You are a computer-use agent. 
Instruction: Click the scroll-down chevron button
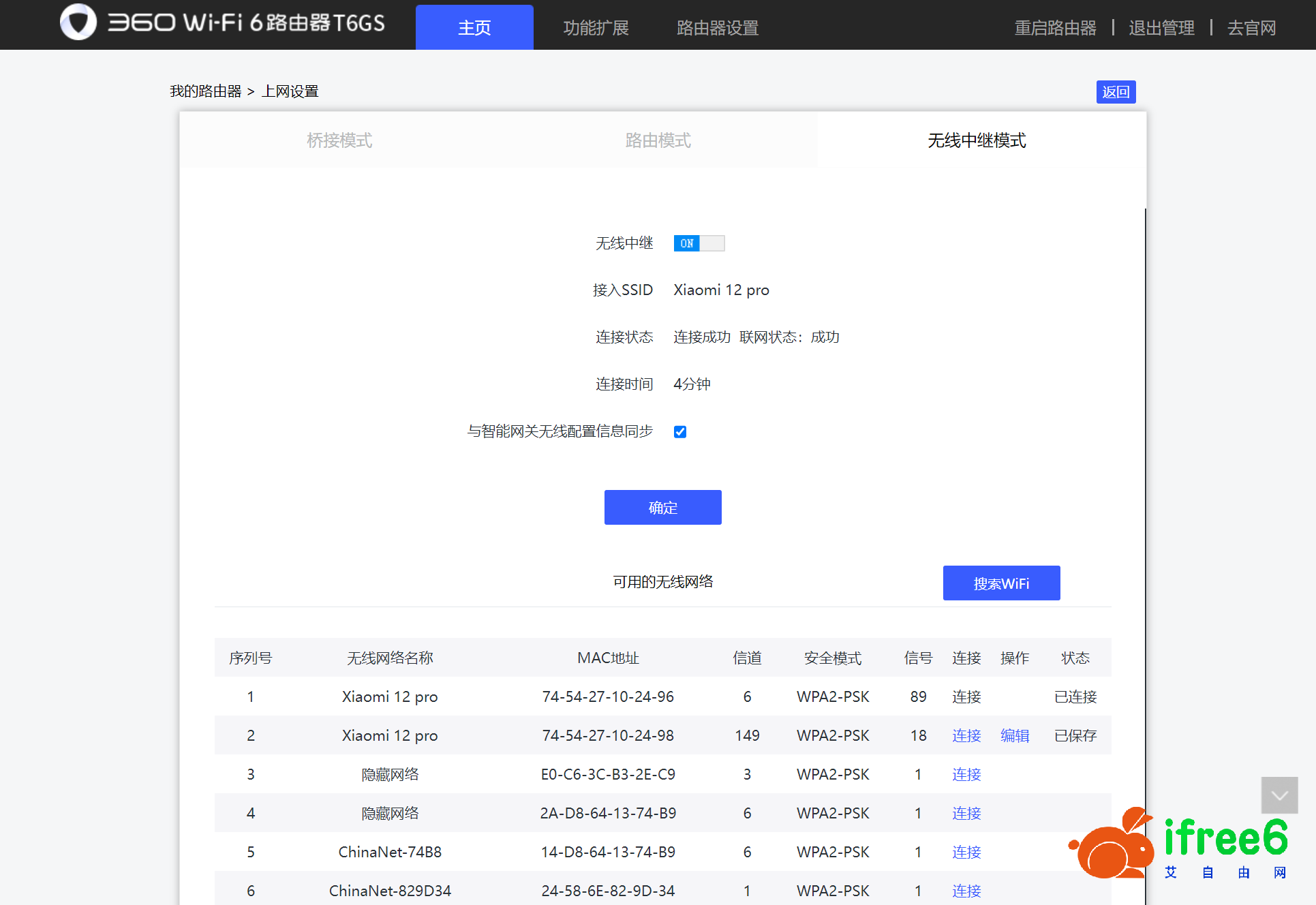(x=1279, y=795)
